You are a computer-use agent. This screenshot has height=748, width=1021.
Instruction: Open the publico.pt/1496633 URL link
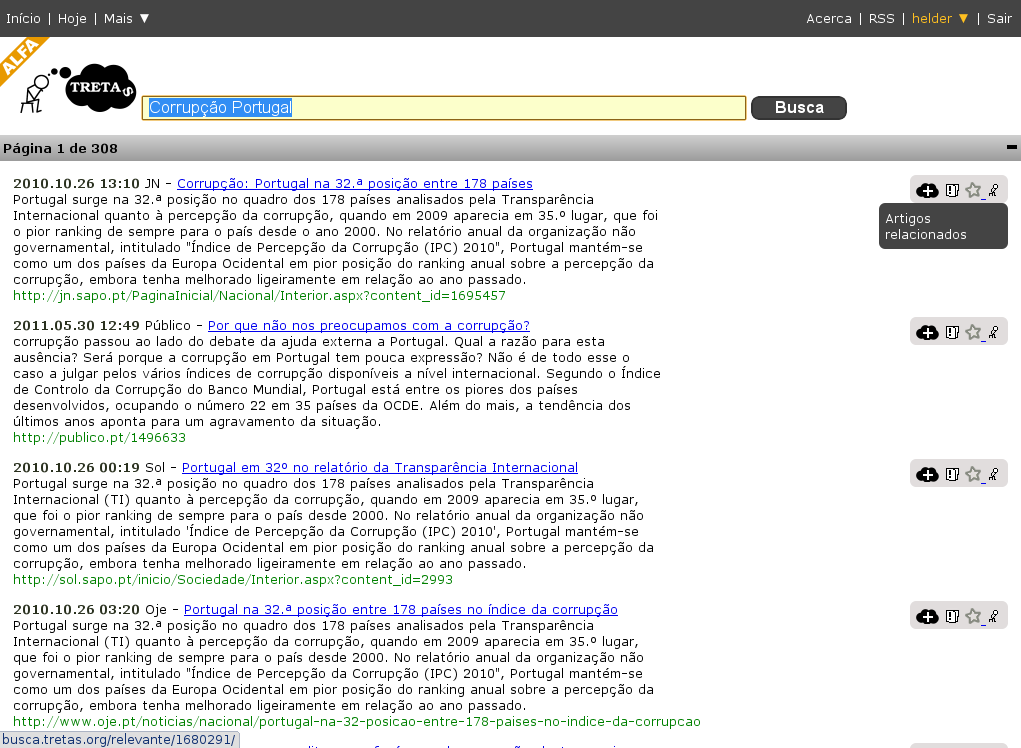pos(99,438)
